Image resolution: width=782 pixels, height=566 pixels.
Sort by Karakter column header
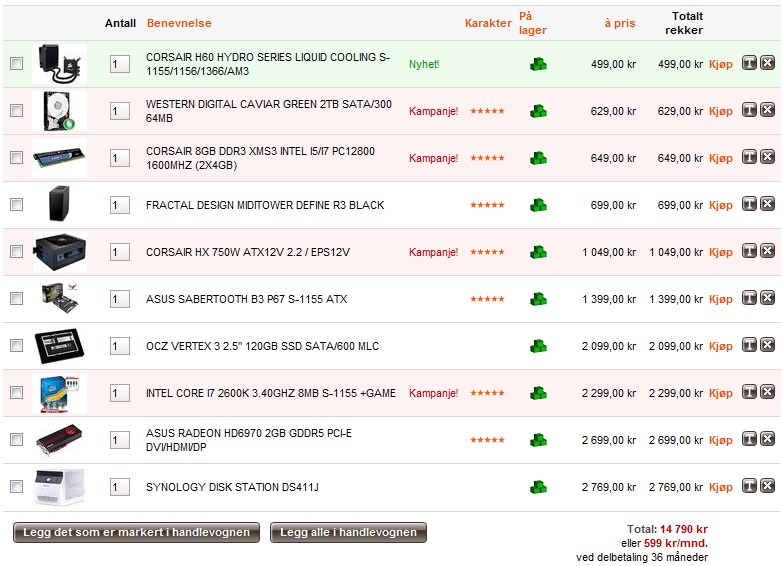tap(488, 23)
